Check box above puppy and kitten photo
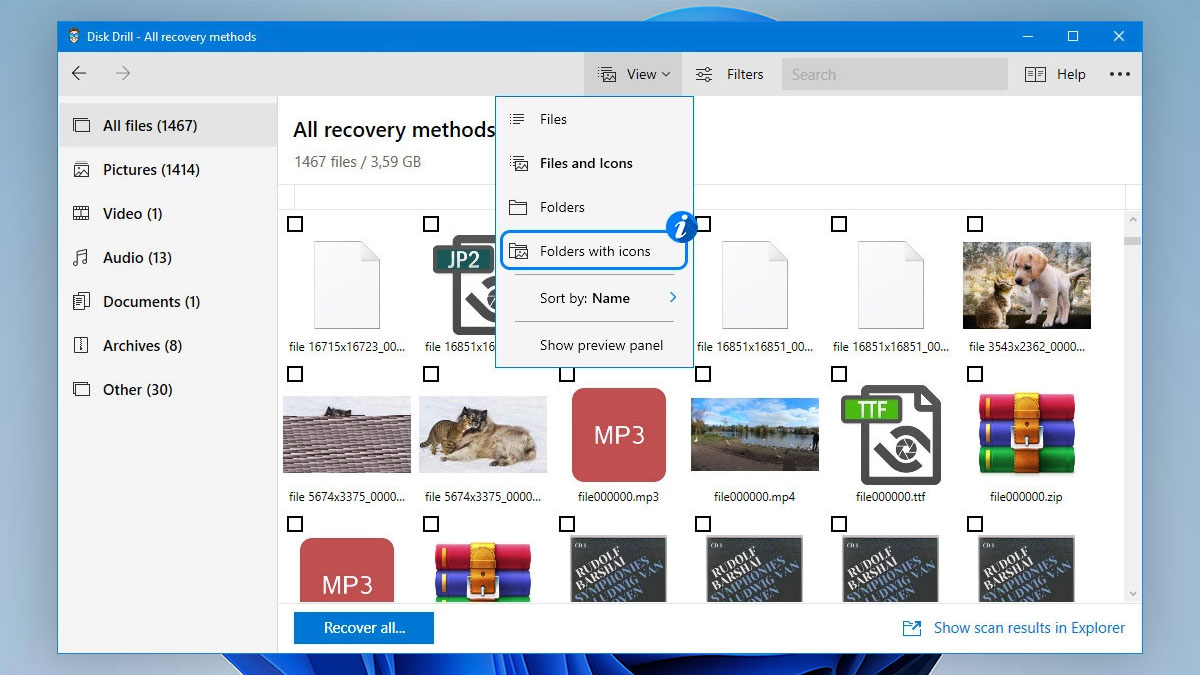The width and height of the screenshot is (1200, 675). [975, 224]
